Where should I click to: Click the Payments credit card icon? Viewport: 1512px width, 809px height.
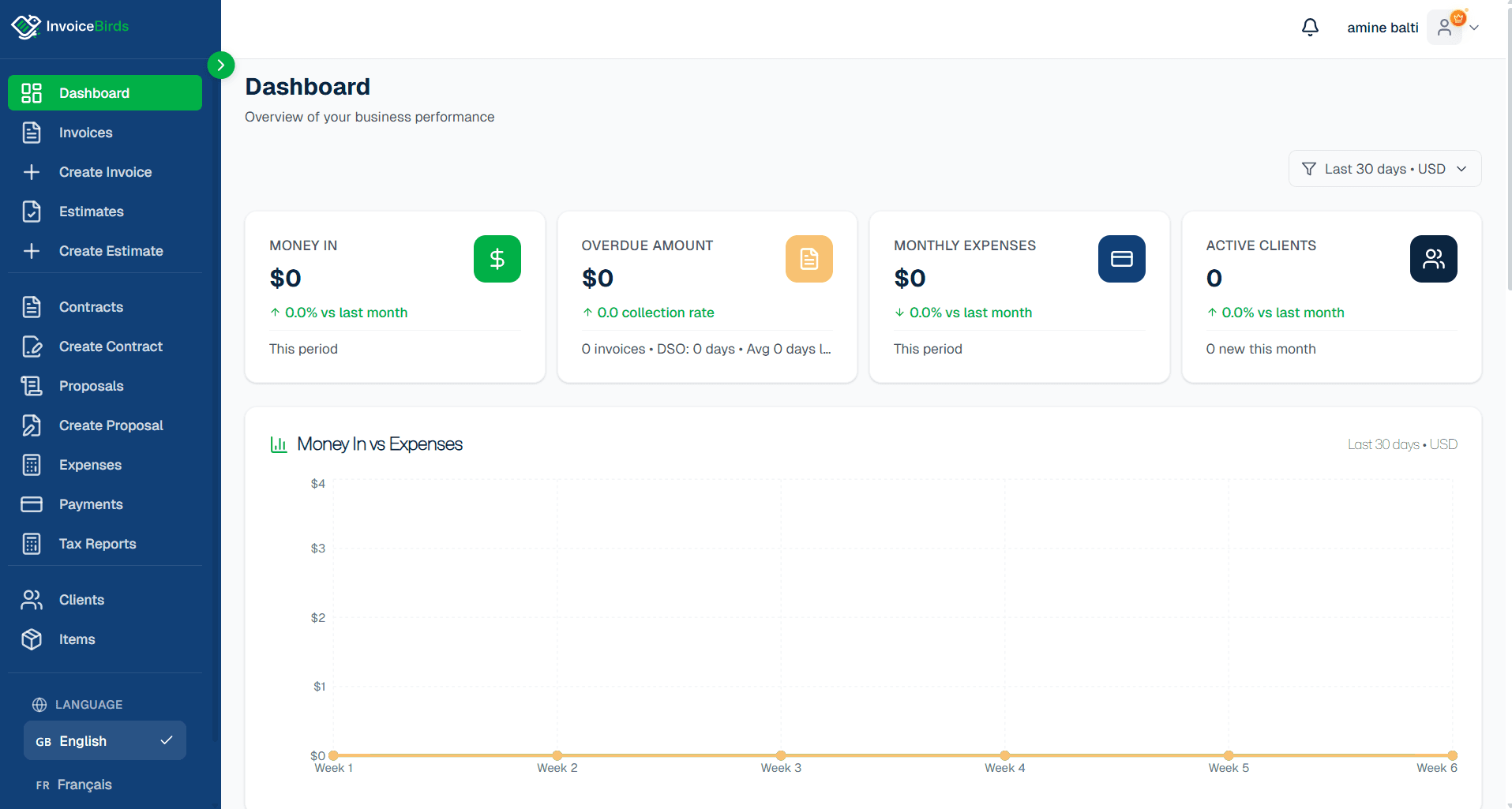32,504
